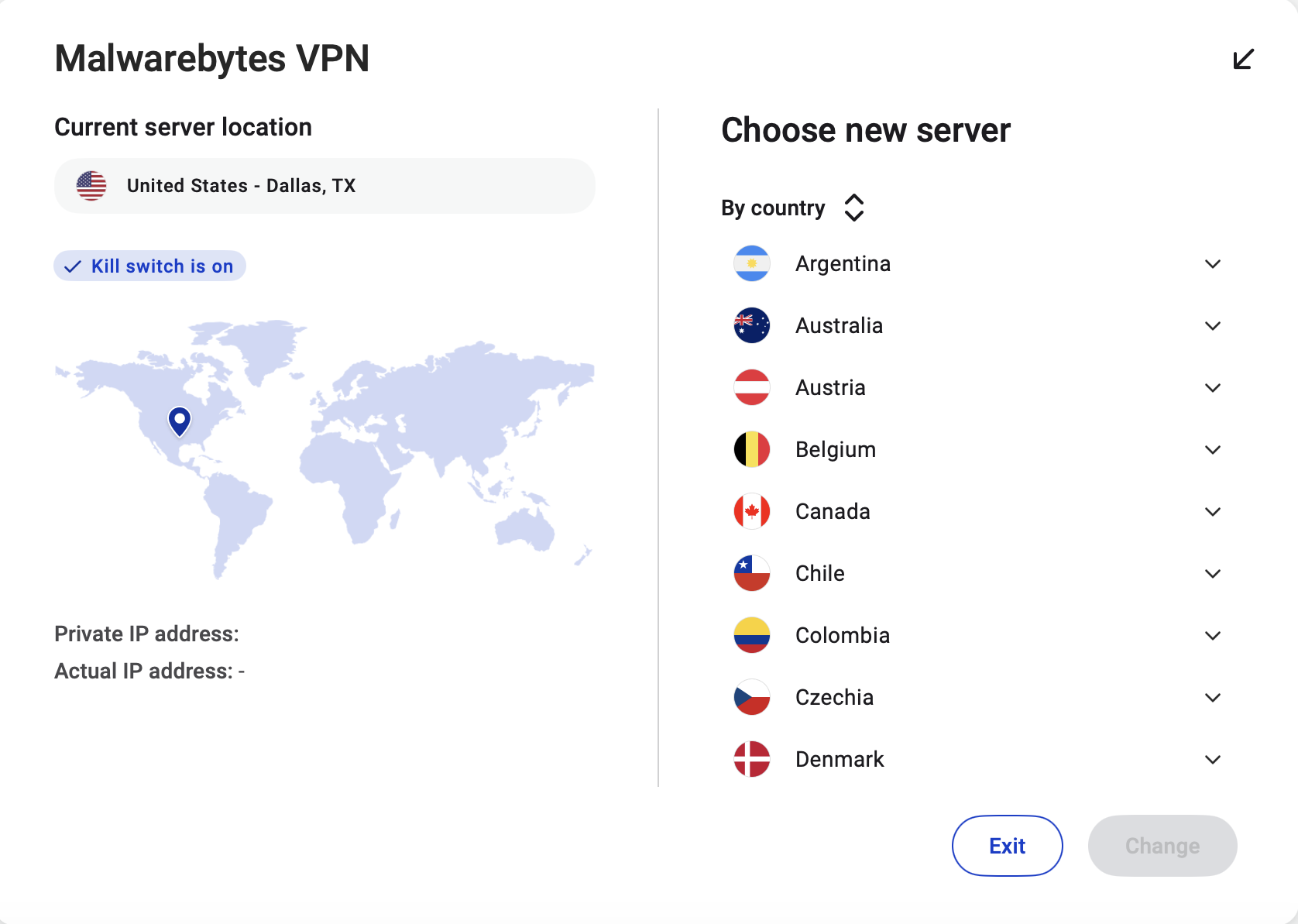The width and height of the screenshot is (1298, 924).
Task: Expand the Colombia server chevron
Action: click(1213, 635)
